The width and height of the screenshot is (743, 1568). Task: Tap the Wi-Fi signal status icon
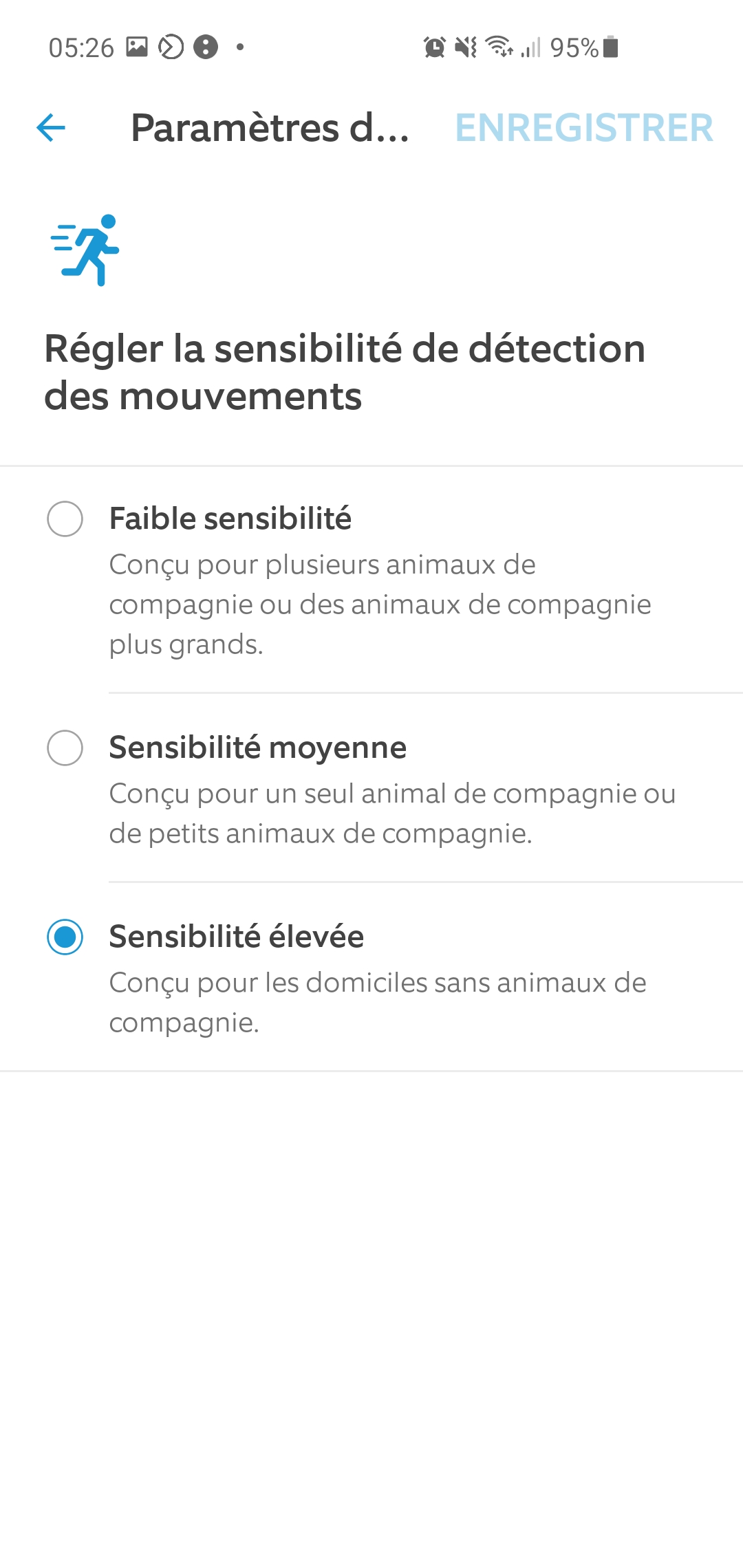(x=499, y=47)
